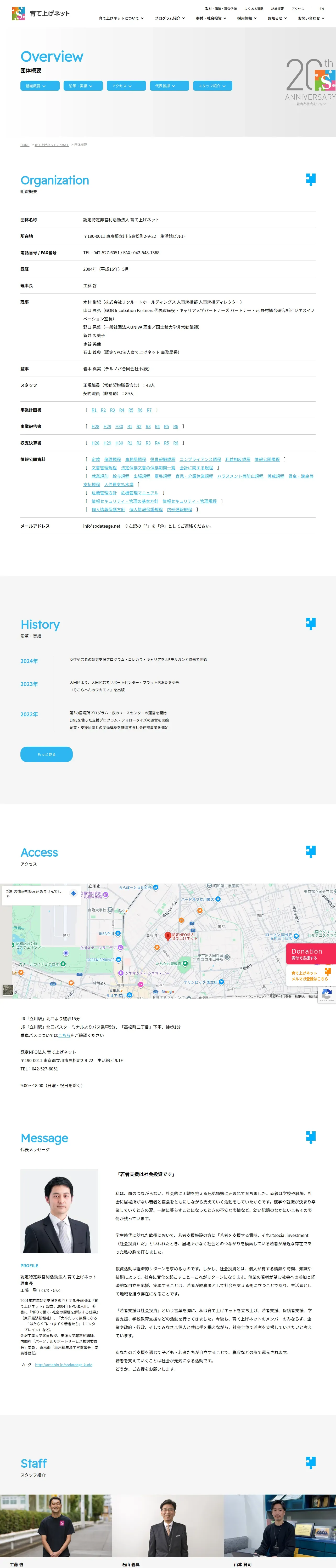The width and height of the screenshot is (336, 1568).
Task: Click the 育て上げネット site logo
Action: pos(40,13)
